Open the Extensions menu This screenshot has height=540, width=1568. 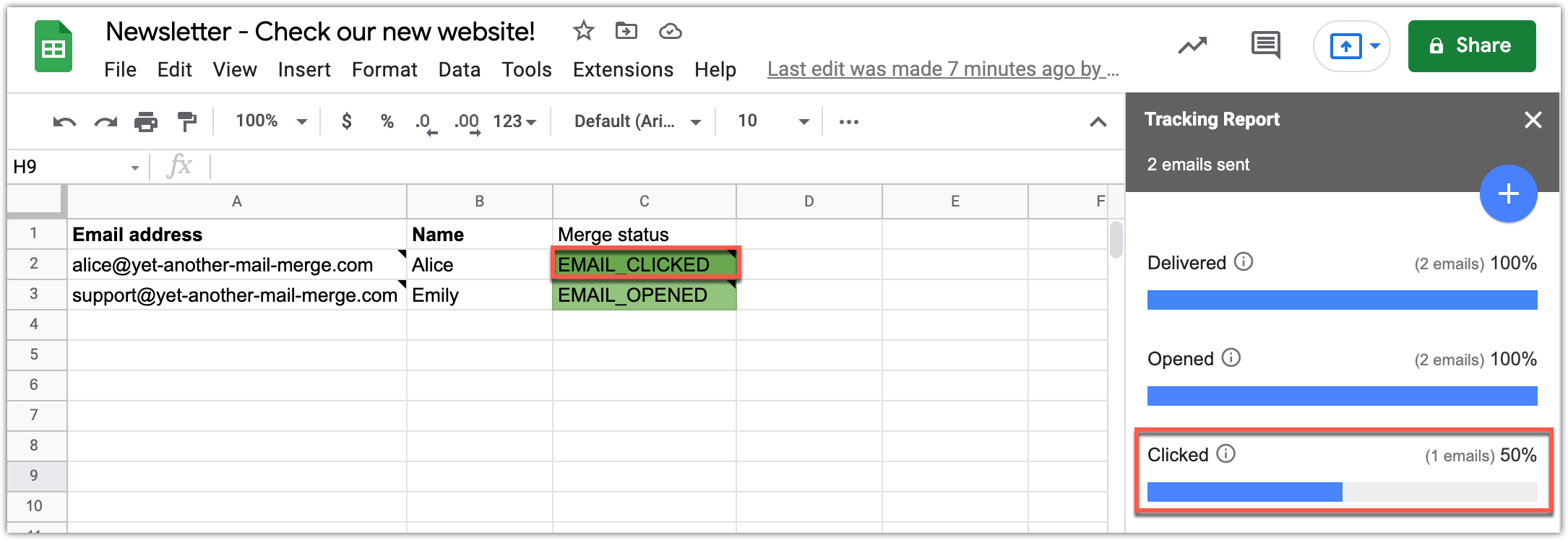(x=623, y=69)
